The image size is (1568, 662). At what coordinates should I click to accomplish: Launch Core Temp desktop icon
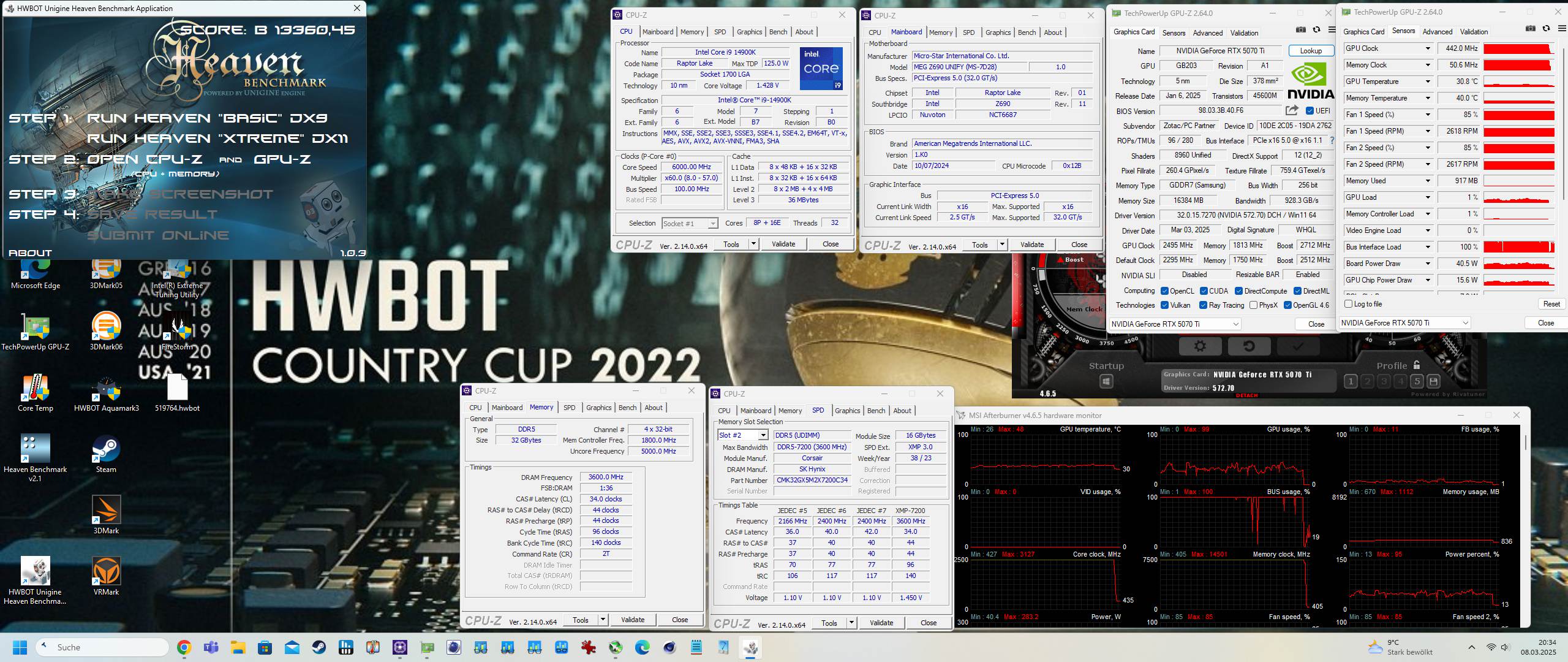(x=35, y=392)
